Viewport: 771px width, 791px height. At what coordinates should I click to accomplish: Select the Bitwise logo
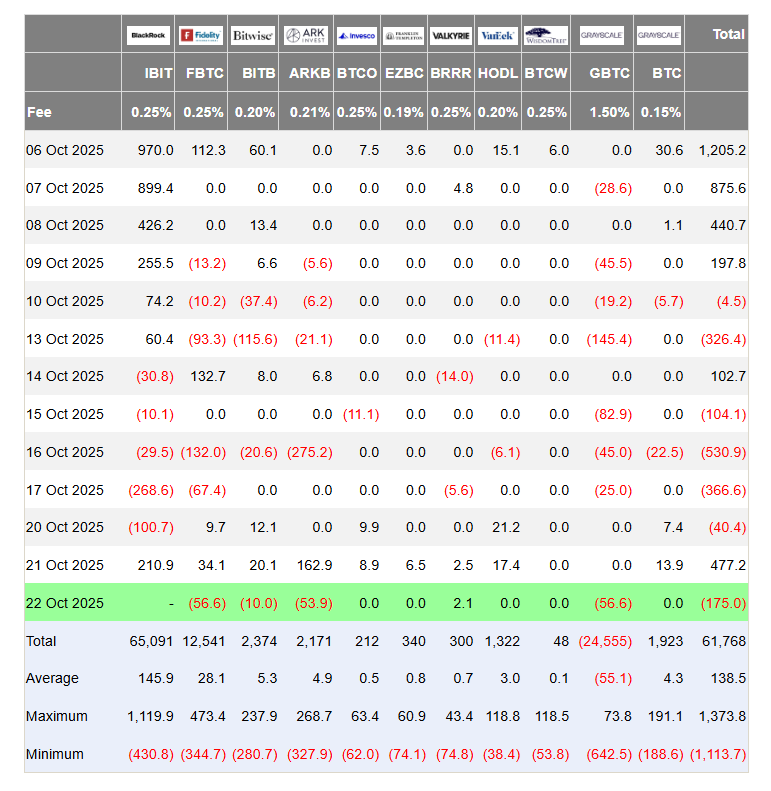[252, 36]
